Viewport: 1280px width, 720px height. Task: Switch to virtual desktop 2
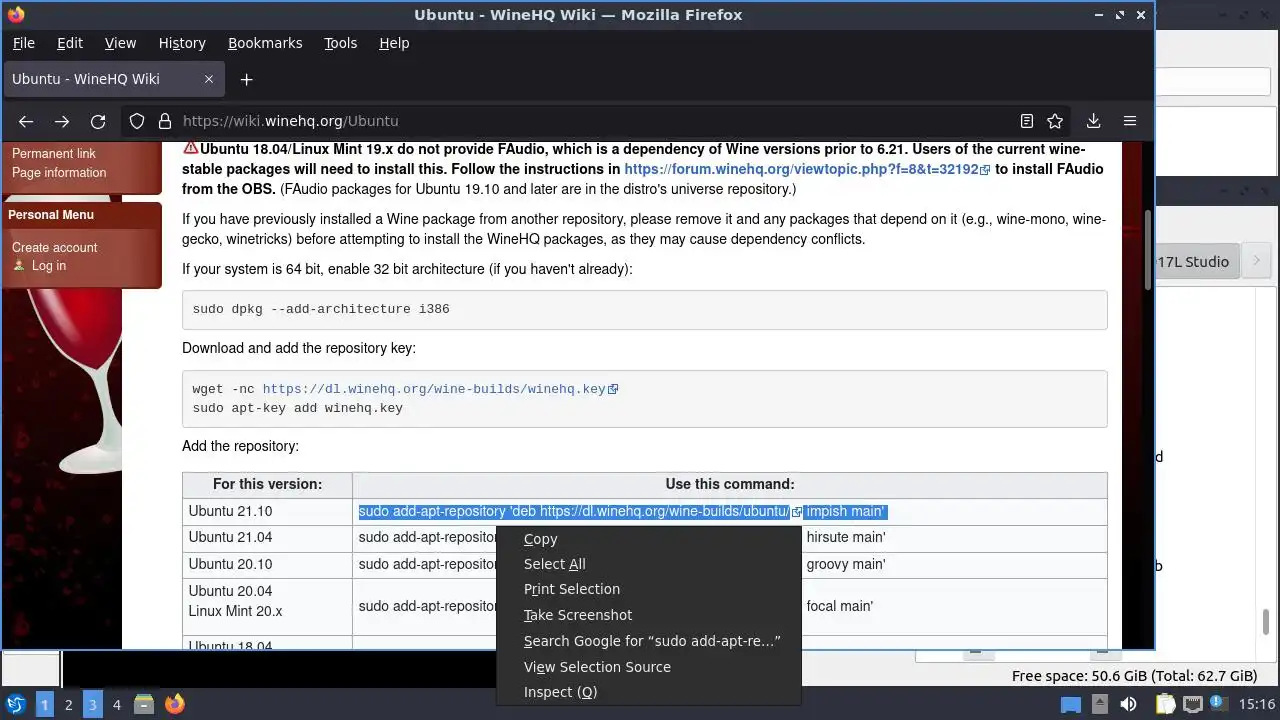69,705
